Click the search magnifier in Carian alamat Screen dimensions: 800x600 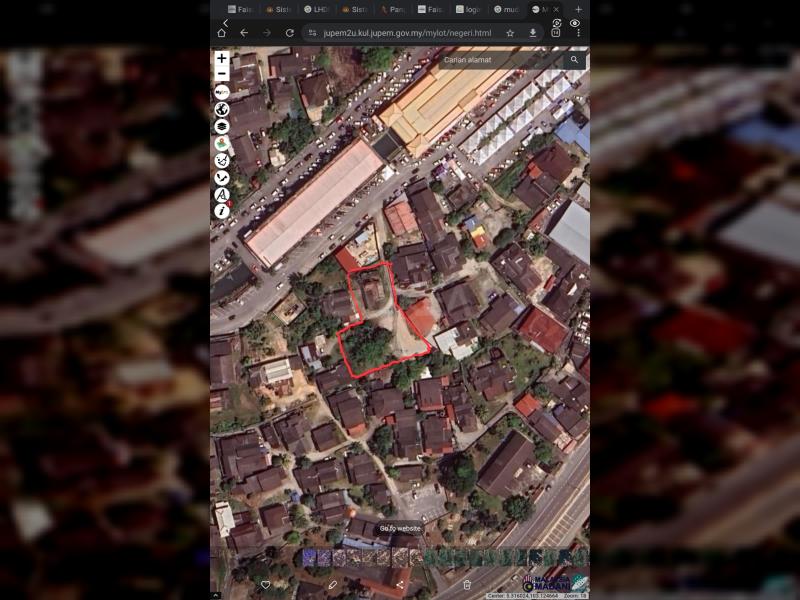(574, 60)
